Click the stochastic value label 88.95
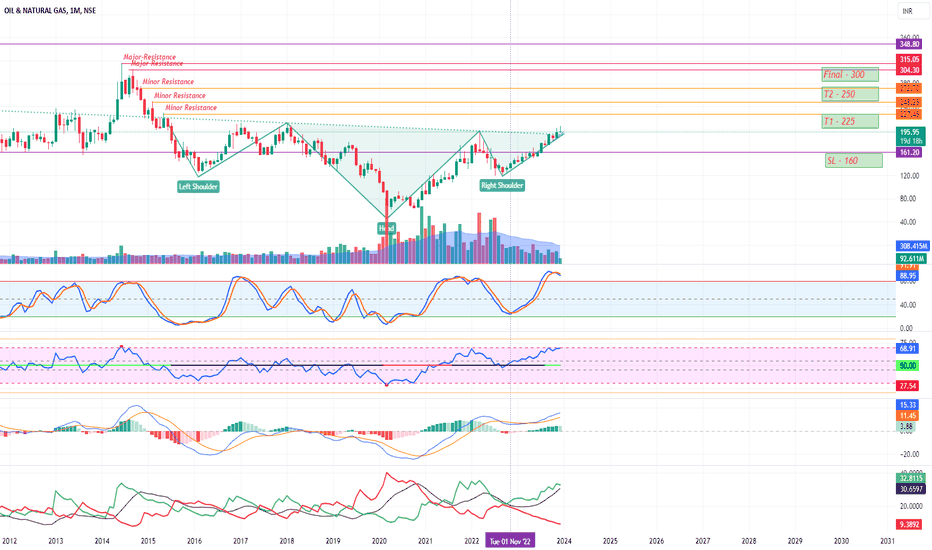The width and height of the screenshot is (932, 550). pos(908,276)
